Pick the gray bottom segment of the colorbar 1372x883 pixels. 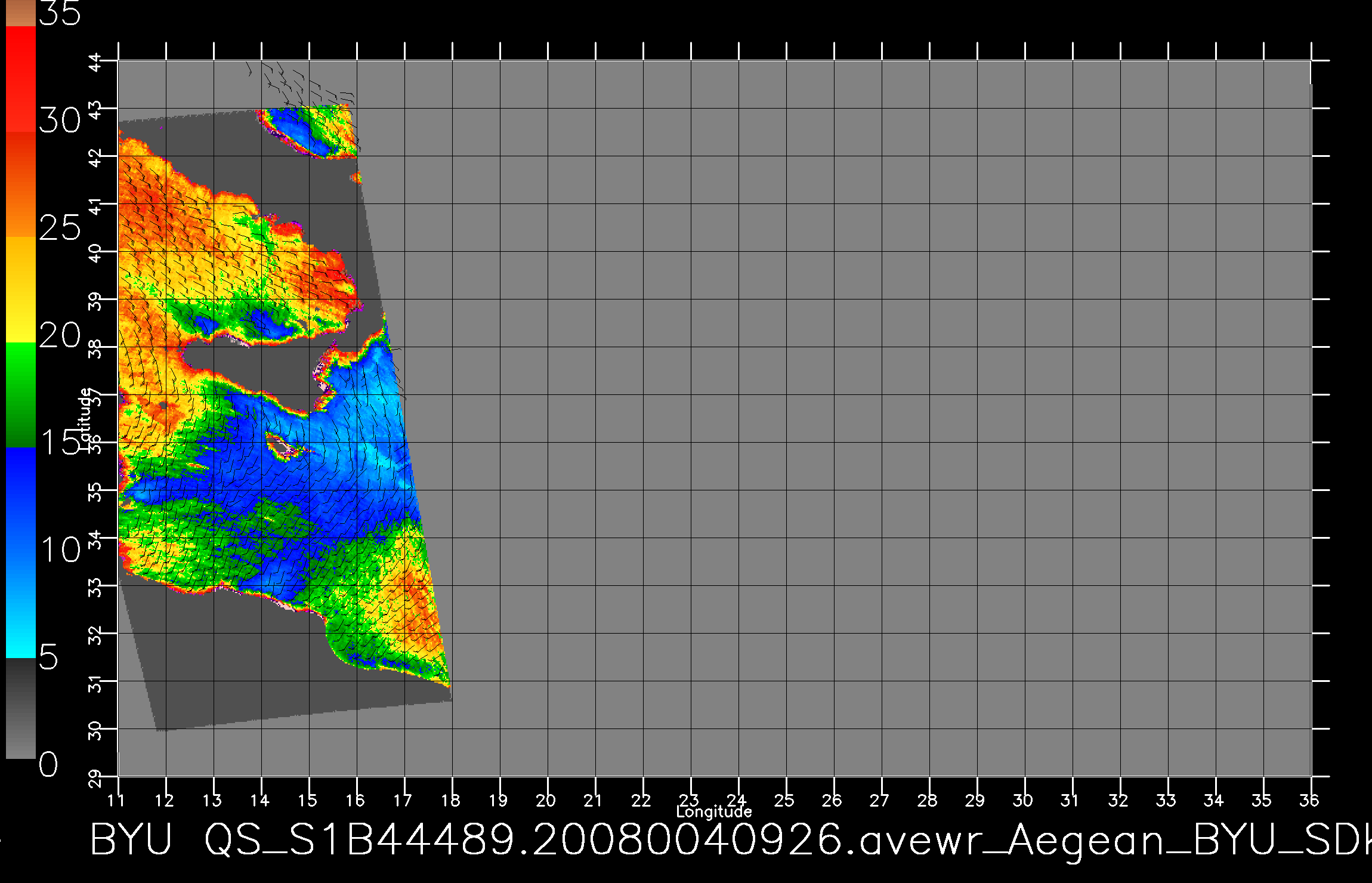(21, 708)
